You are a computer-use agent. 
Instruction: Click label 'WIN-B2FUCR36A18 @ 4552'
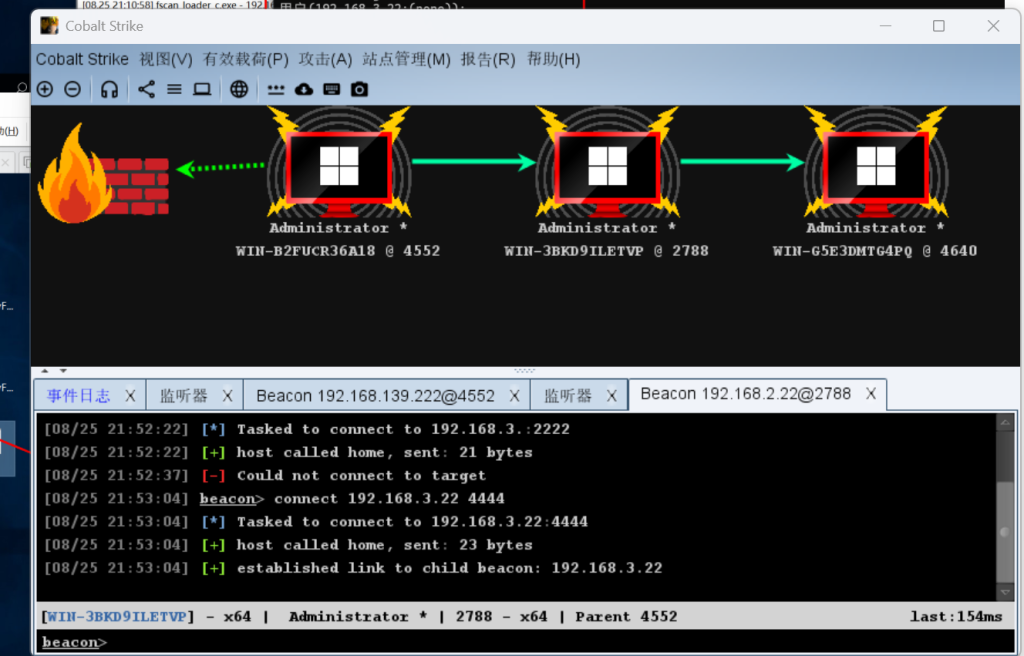click(338, 251)
